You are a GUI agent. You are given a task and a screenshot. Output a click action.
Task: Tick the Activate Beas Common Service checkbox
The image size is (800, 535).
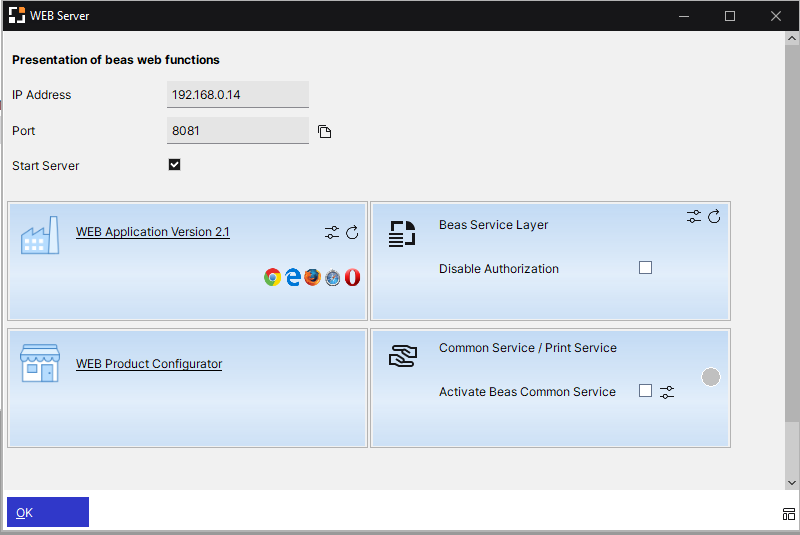(645, 391)
